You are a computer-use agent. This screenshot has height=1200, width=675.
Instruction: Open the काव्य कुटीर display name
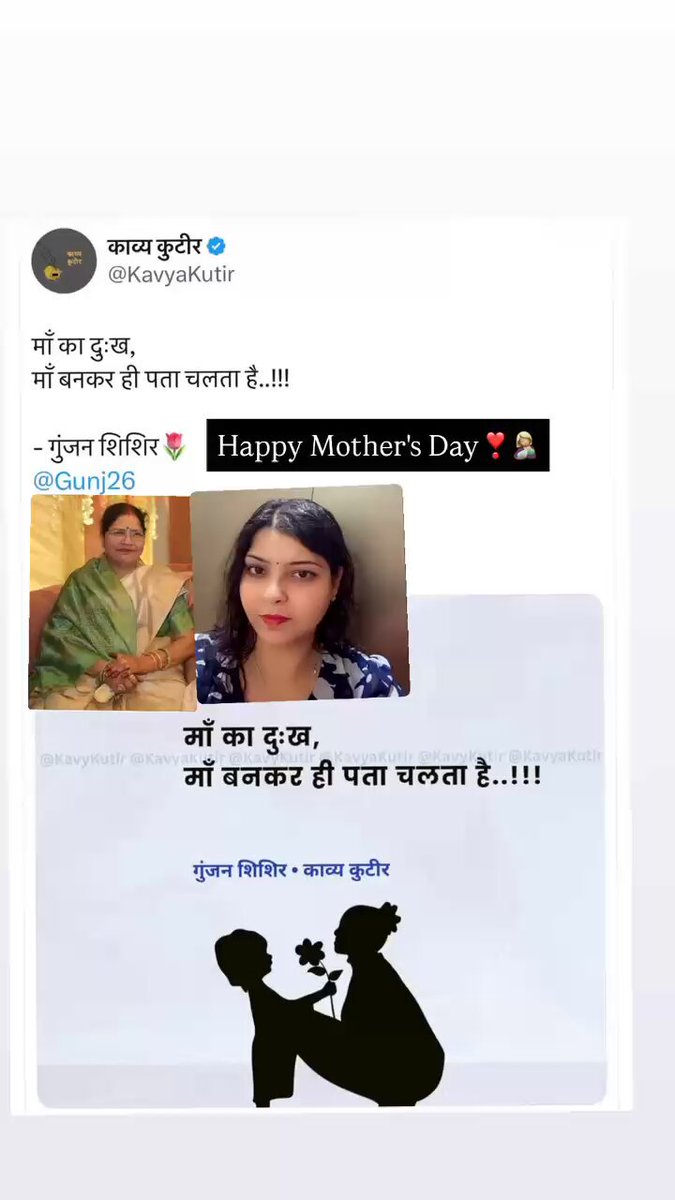(x=154, y=245)
